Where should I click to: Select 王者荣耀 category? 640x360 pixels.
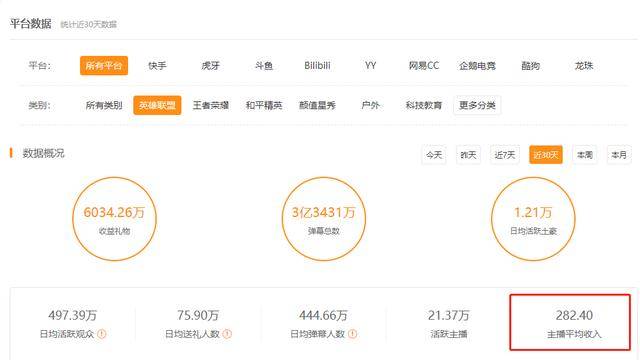tap(211, 105)
